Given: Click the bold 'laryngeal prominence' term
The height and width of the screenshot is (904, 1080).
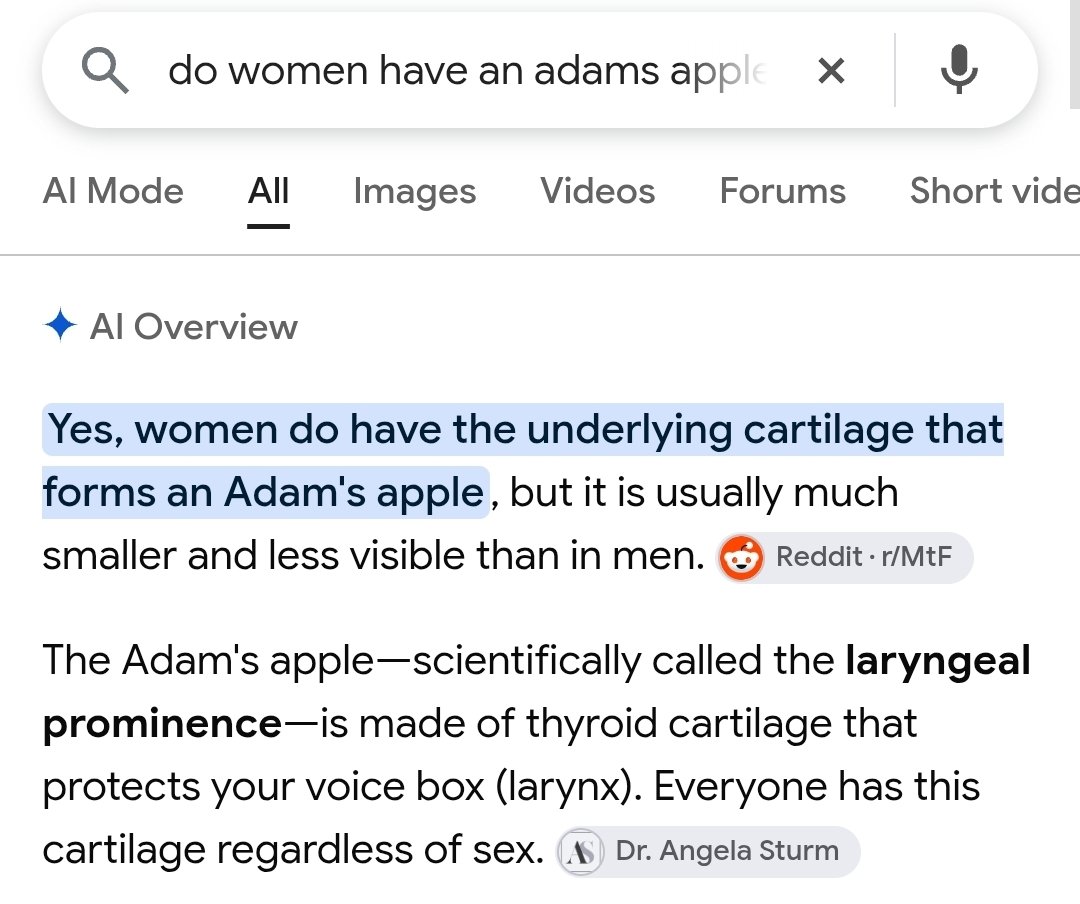Looking at the screenshot, I should pos(537,692).
